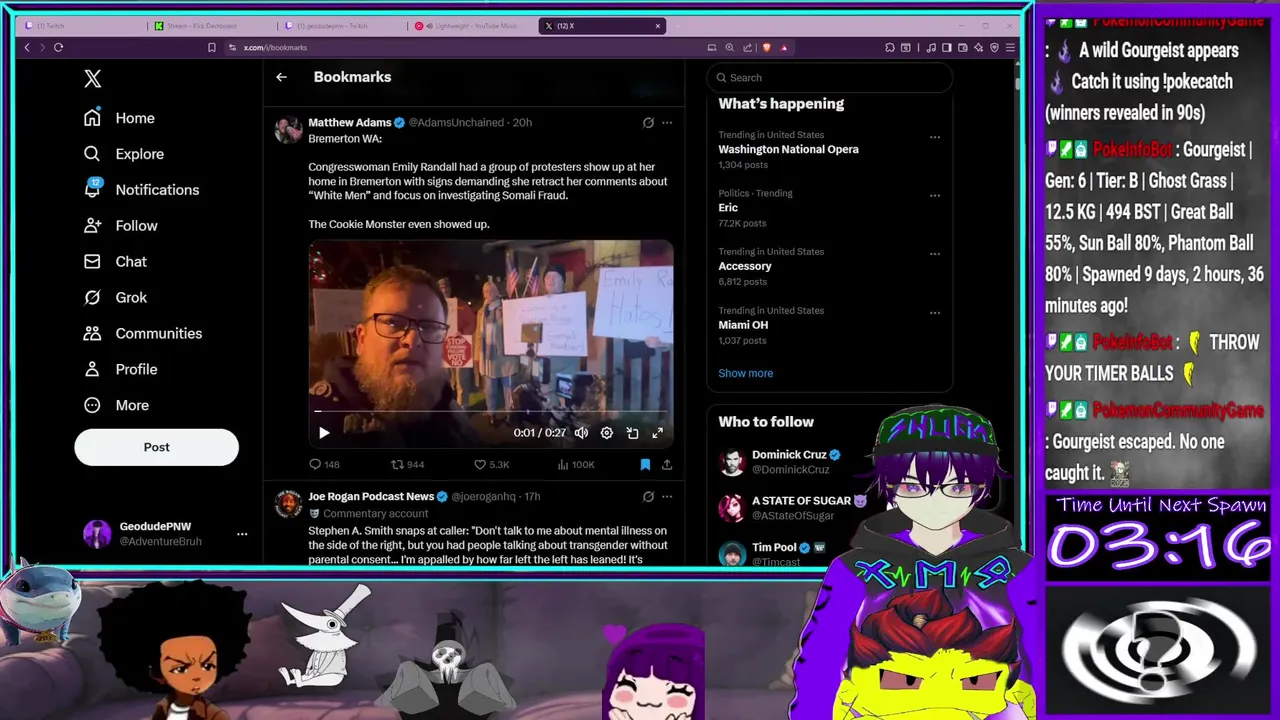The height and width of the screenshot is (720, 1280).
Task: Go to Home in X sidebar
Action: 119,118
